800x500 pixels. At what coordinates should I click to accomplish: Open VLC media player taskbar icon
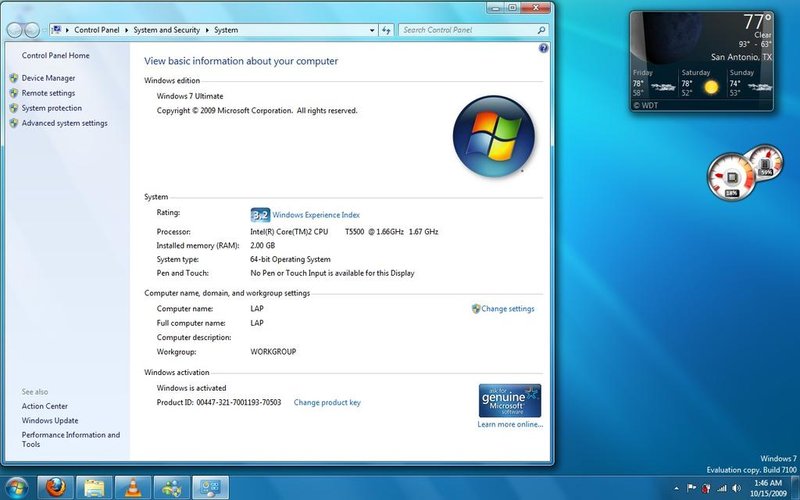[133, 488]
